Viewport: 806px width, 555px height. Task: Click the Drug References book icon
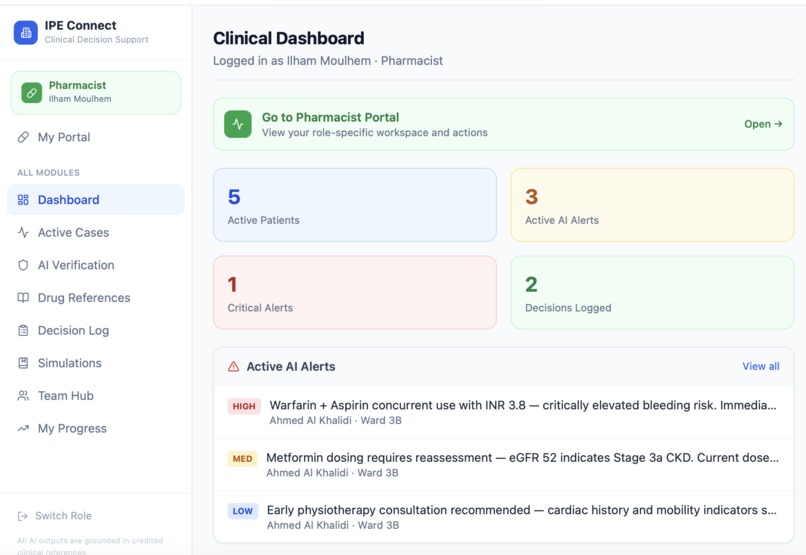tap(23, 298)
